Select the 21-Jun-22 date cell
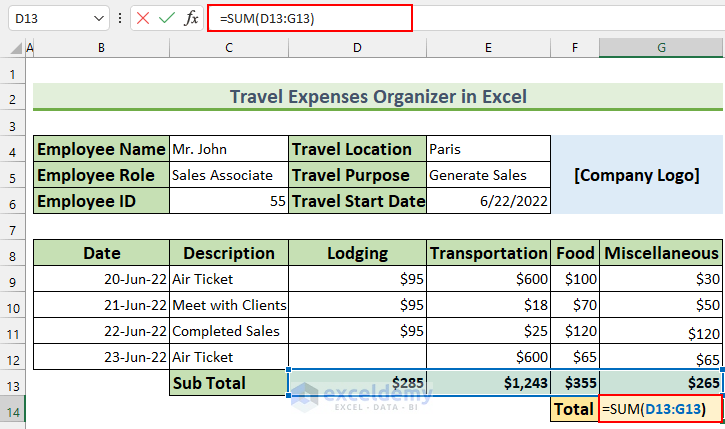This screenshot has width=725, height=429. tap(101, 305)
